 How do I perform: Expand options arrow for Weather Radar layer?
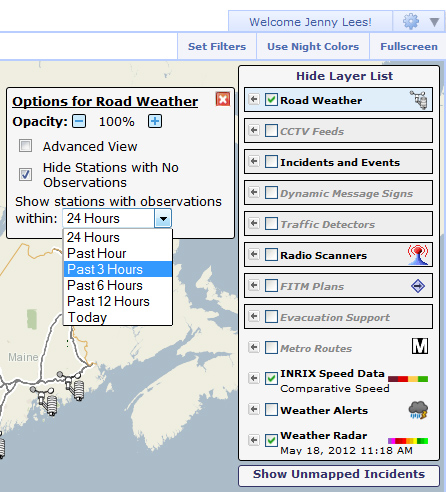(x=254, y=440)
